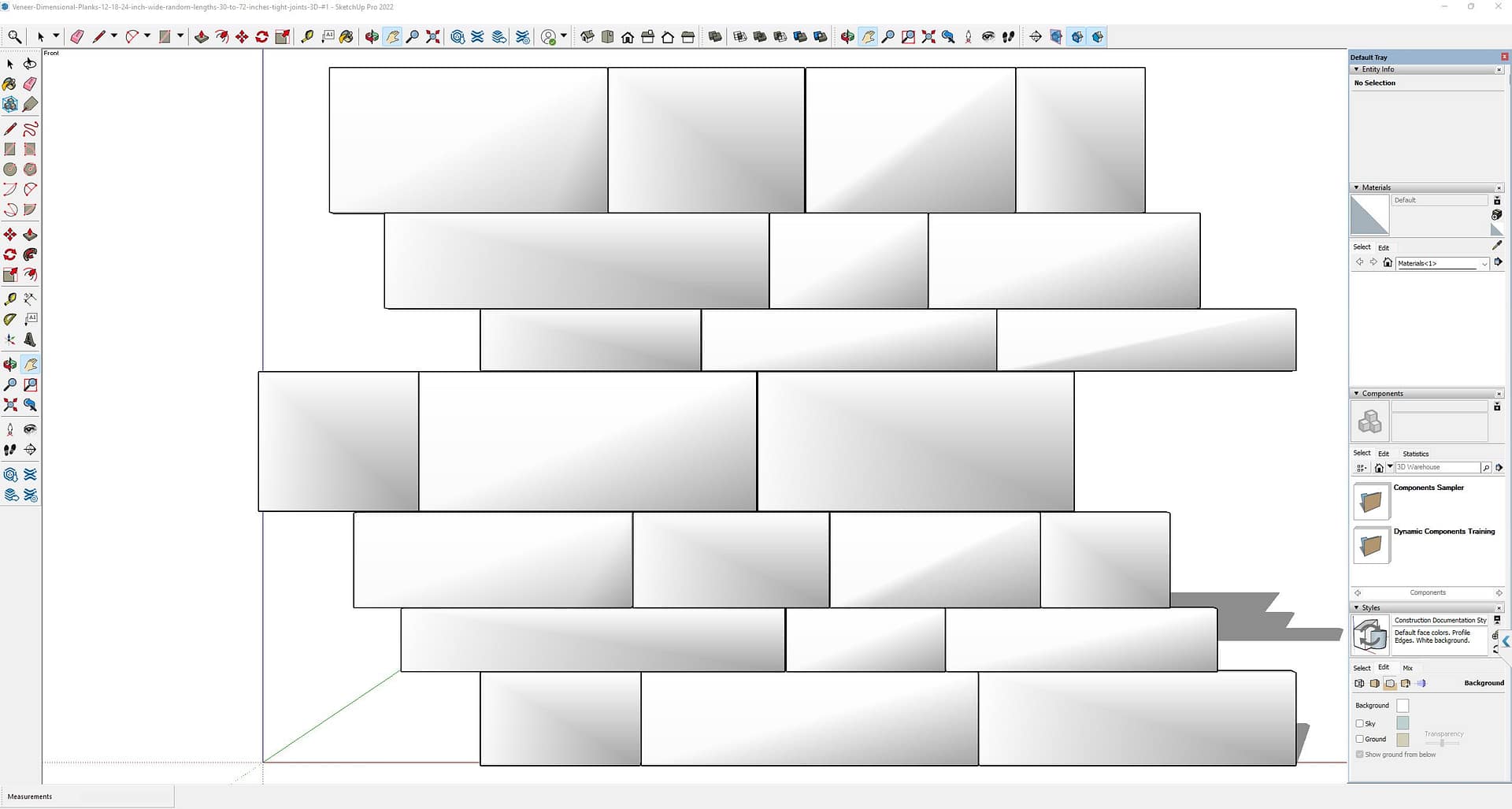Activate the Orbit tool in top toolbar
Image resolution: width=1512 pixels, height=809 pixels.
[372, 37]
